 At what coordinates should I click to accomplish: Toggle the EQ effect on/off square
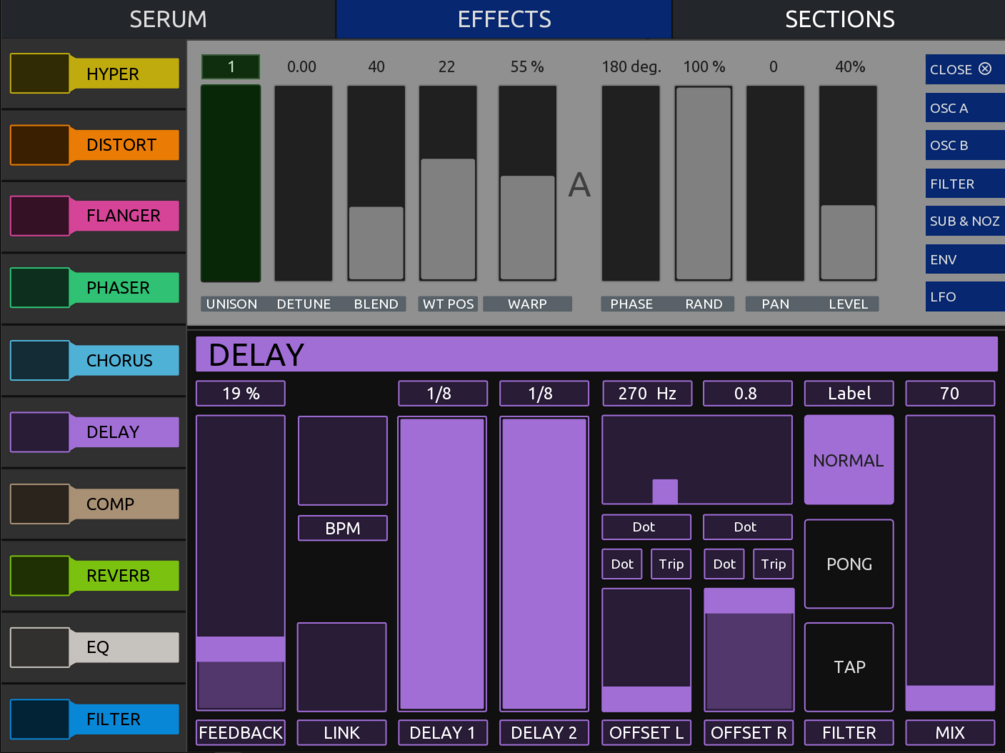tap(40, 647)
